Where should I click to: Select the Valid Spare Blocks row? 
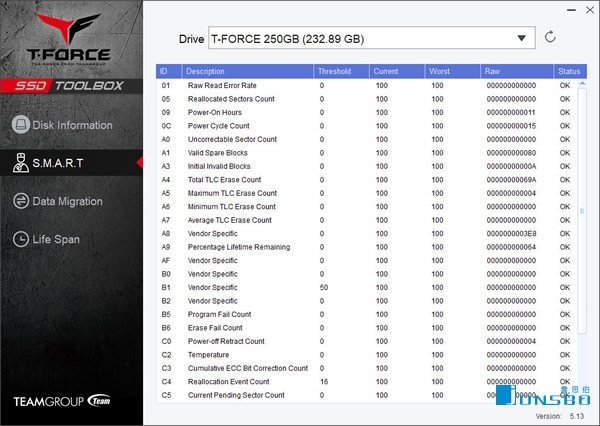[367, 153]
